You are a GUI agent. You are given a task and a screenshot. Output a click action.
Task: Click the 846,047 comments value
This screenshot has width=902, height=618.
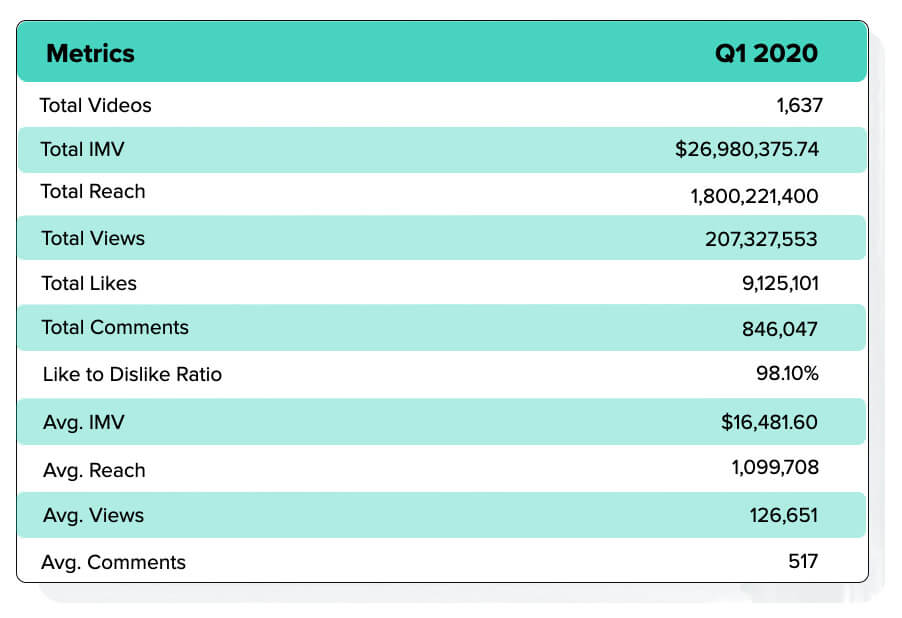tap(779, 329)
